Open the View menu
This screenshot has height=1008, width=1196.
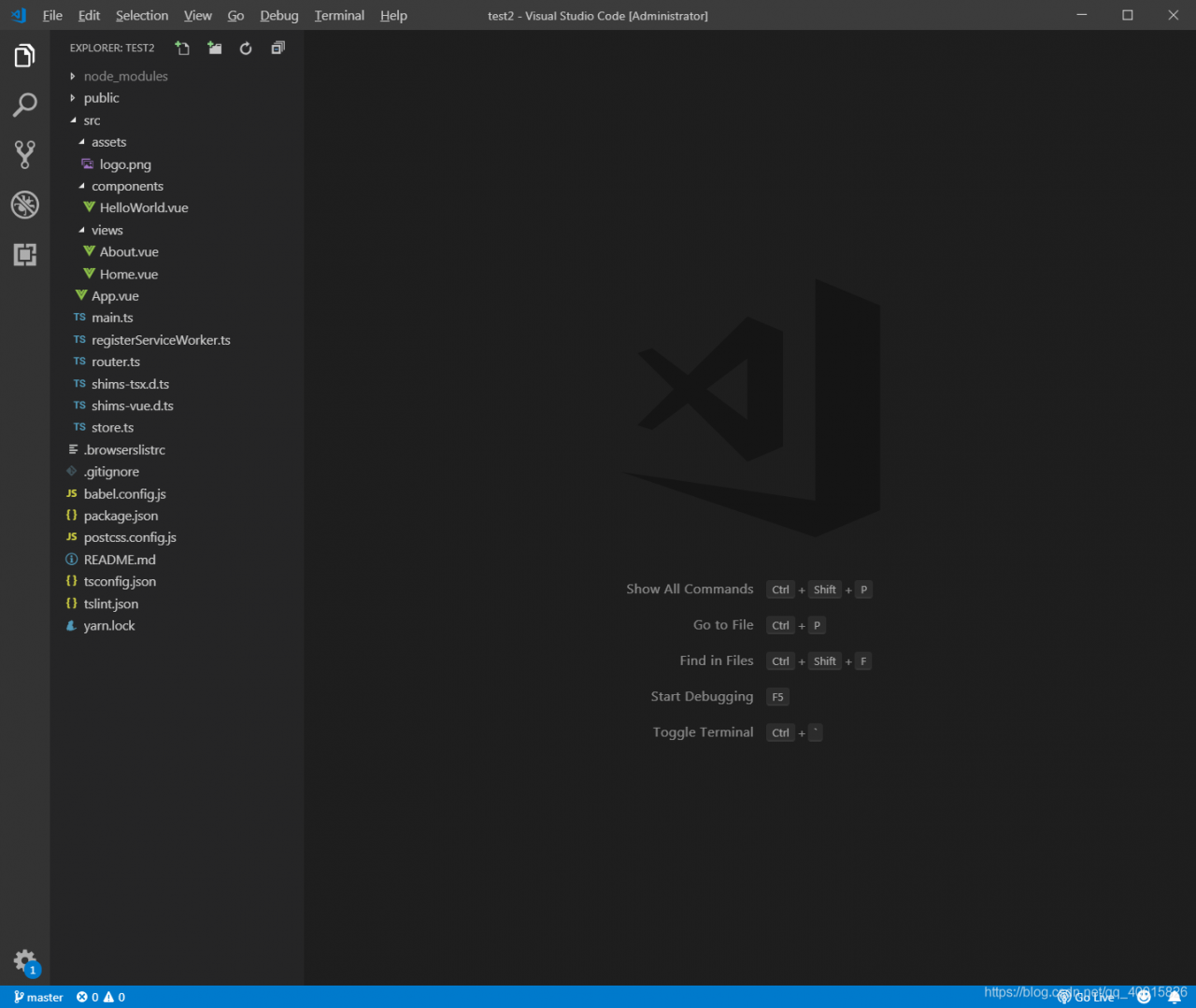click(x=197, y=15)
